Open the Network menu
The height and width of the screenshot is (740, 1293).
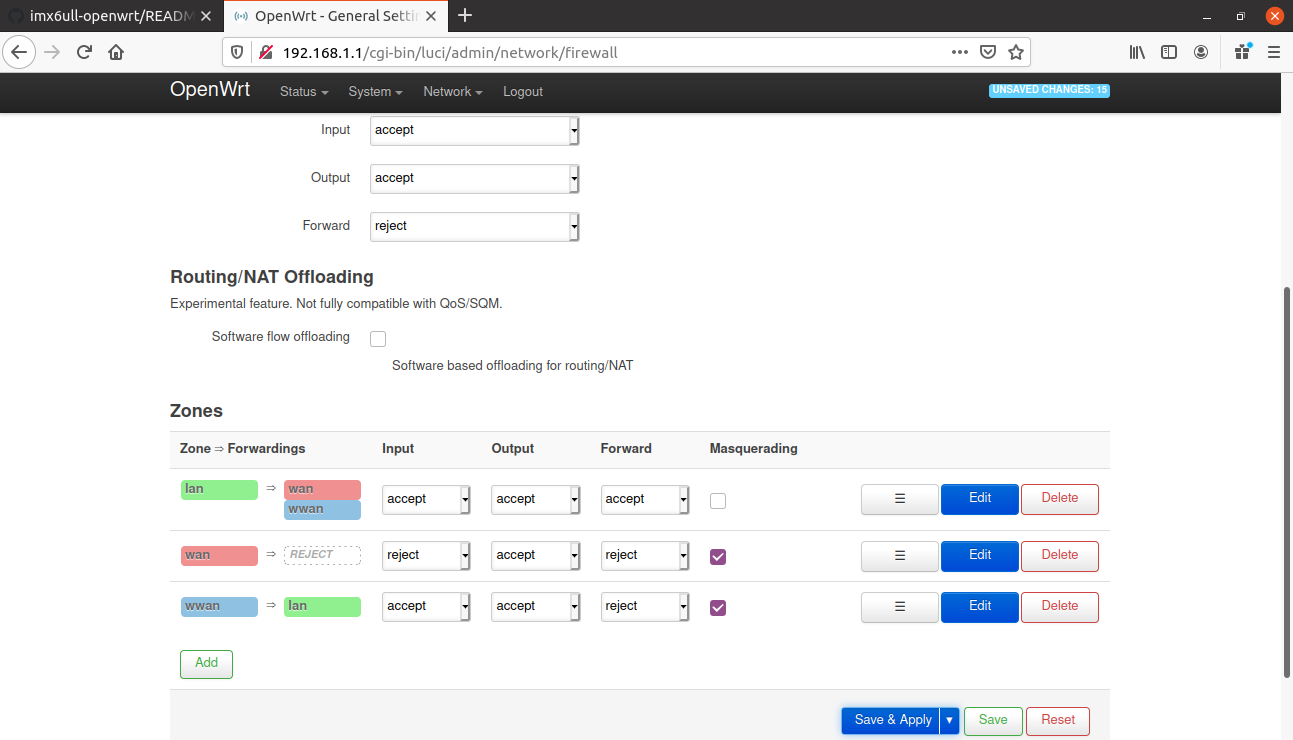(x=452, y=92)
